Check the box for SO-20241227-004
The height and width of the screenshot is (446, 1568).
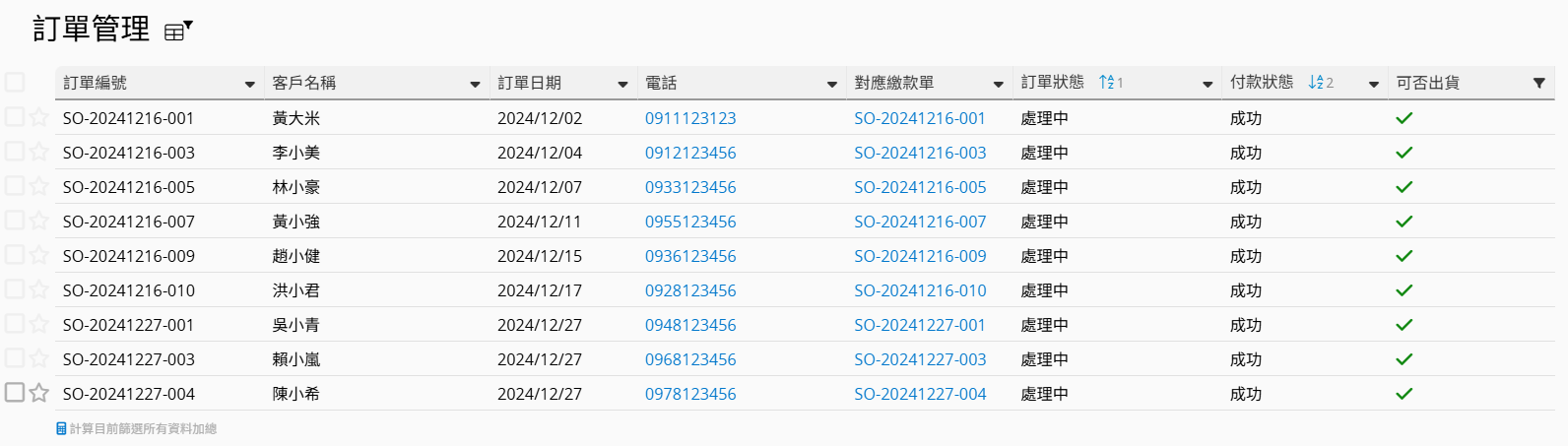pos(15,393)
